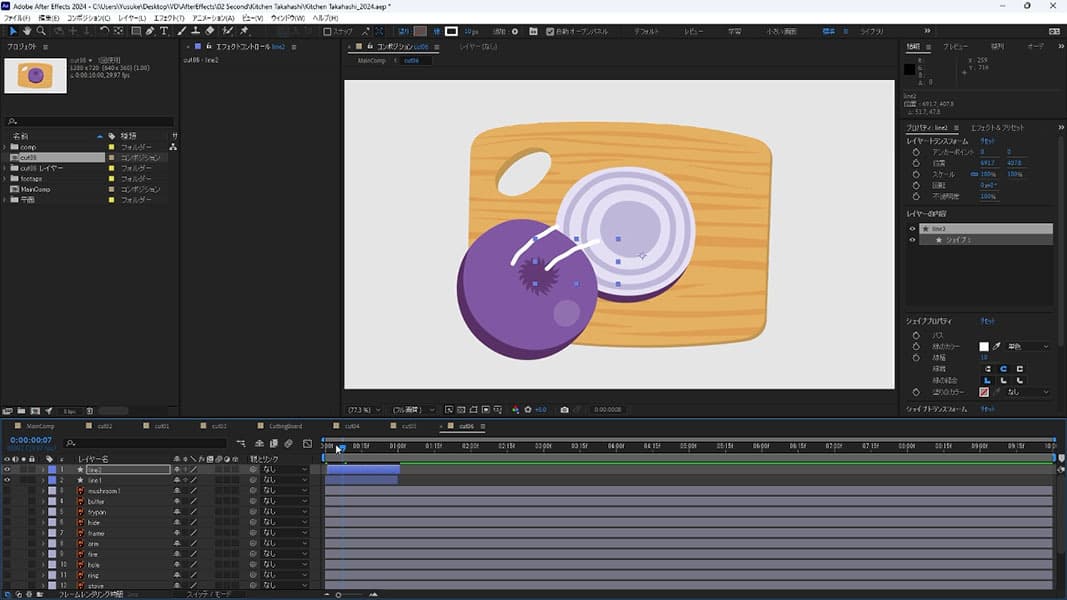Click the current timecode 0:00:00:07 field
This screenshot has width=1067, height=600.
pos(31,440)
